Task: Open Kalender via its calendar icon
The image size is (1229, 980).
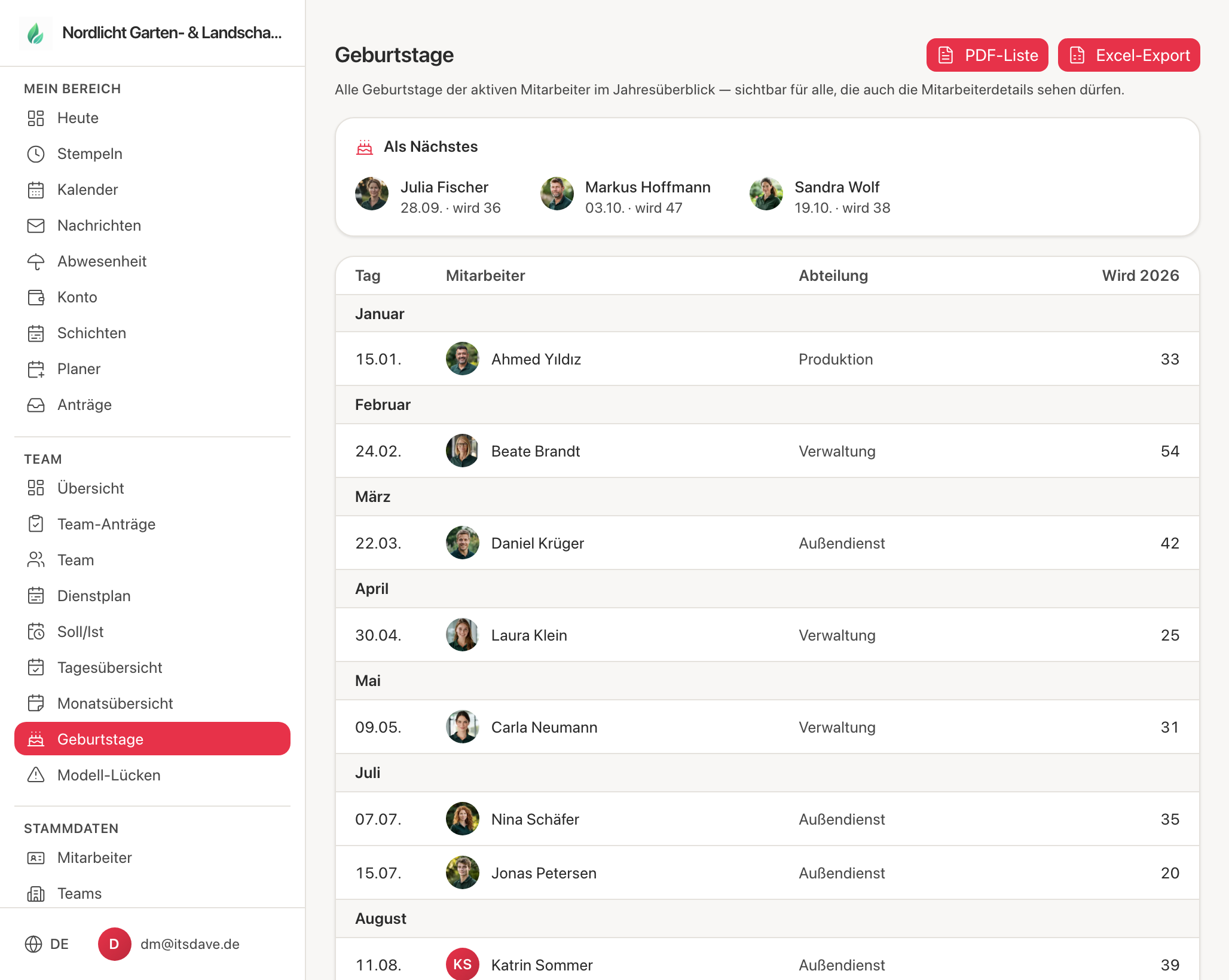Action: tap(36, 190)
